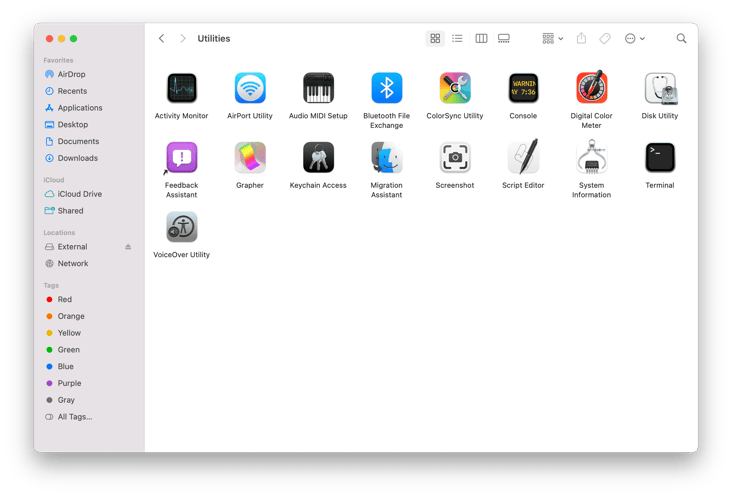
Task: Eject the External drive
Action: click(x=128, y=247)
